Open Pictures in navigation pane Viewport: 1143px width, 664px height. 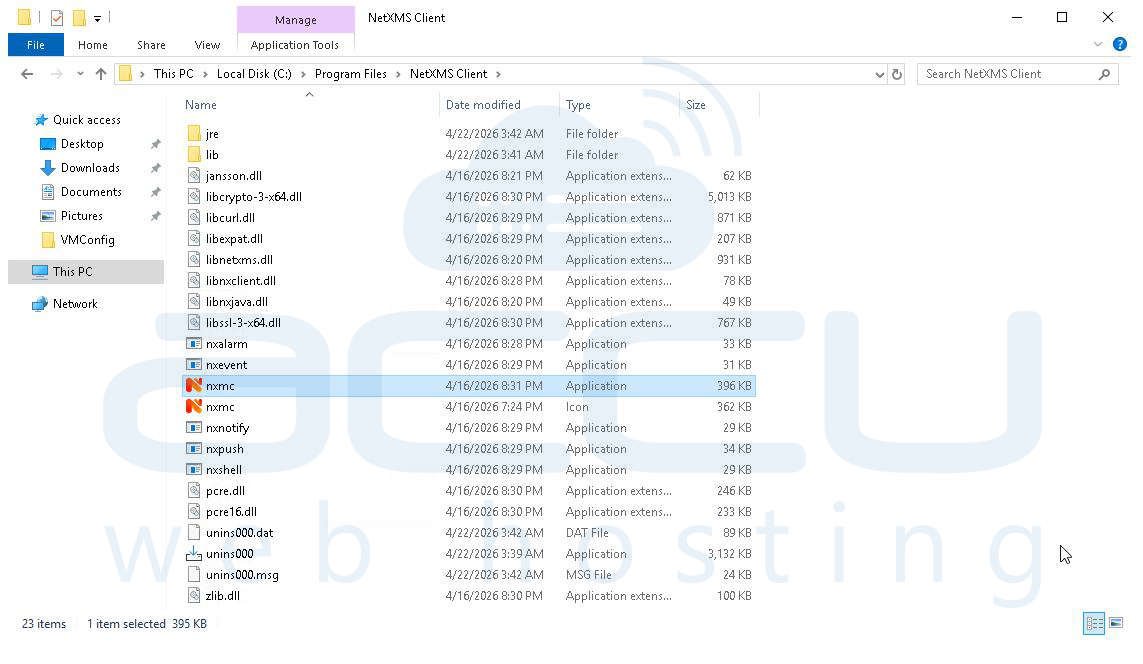click(81, 216)
